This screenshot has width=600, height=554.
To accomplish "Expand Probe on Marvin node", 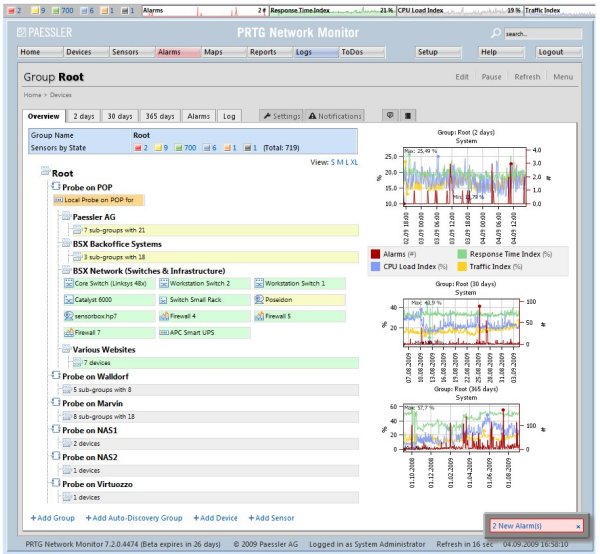I will point(56,402).
